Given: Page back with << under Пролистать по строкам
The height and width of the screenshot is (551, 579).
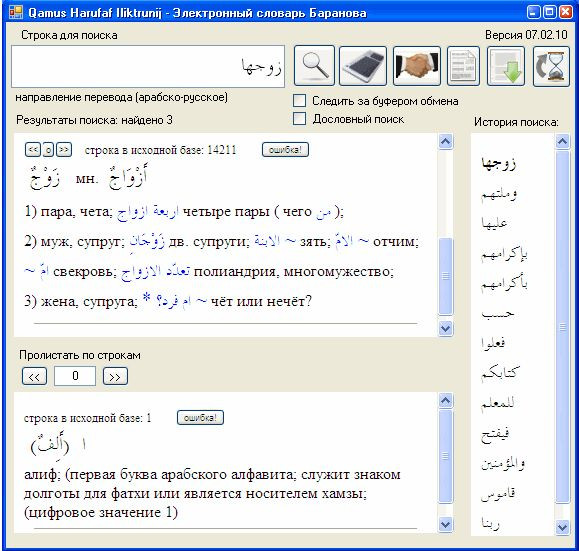Looking at the screenshot, I should pyautogui.click(x=34, y=376).
